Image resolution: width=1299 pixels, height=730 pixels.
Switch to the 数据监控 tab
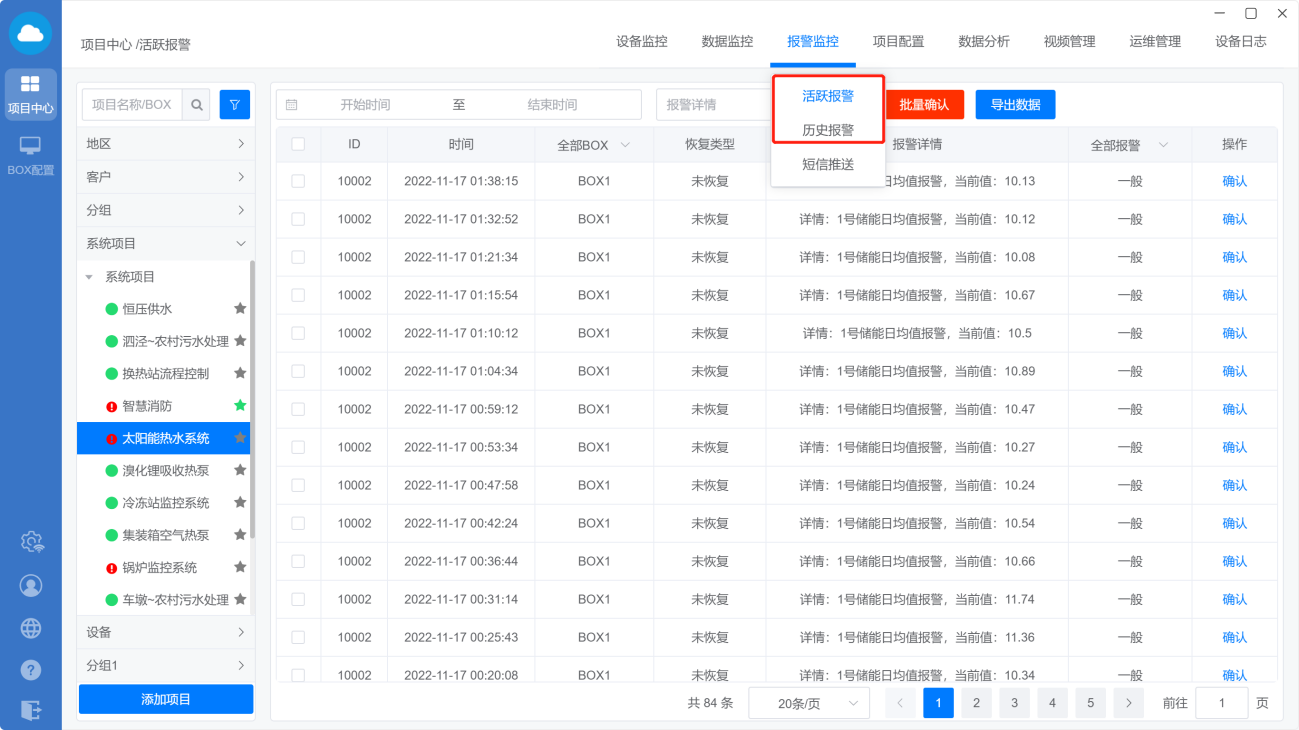click(727, 41)
